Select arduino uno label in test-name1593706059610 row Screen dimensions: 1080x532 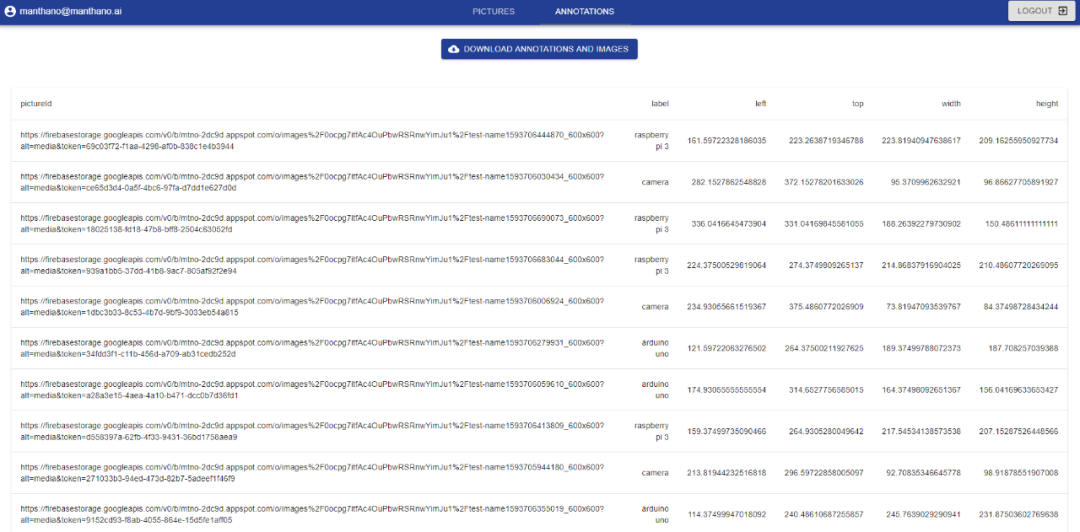pyautogui.click(x=655, y=390)
